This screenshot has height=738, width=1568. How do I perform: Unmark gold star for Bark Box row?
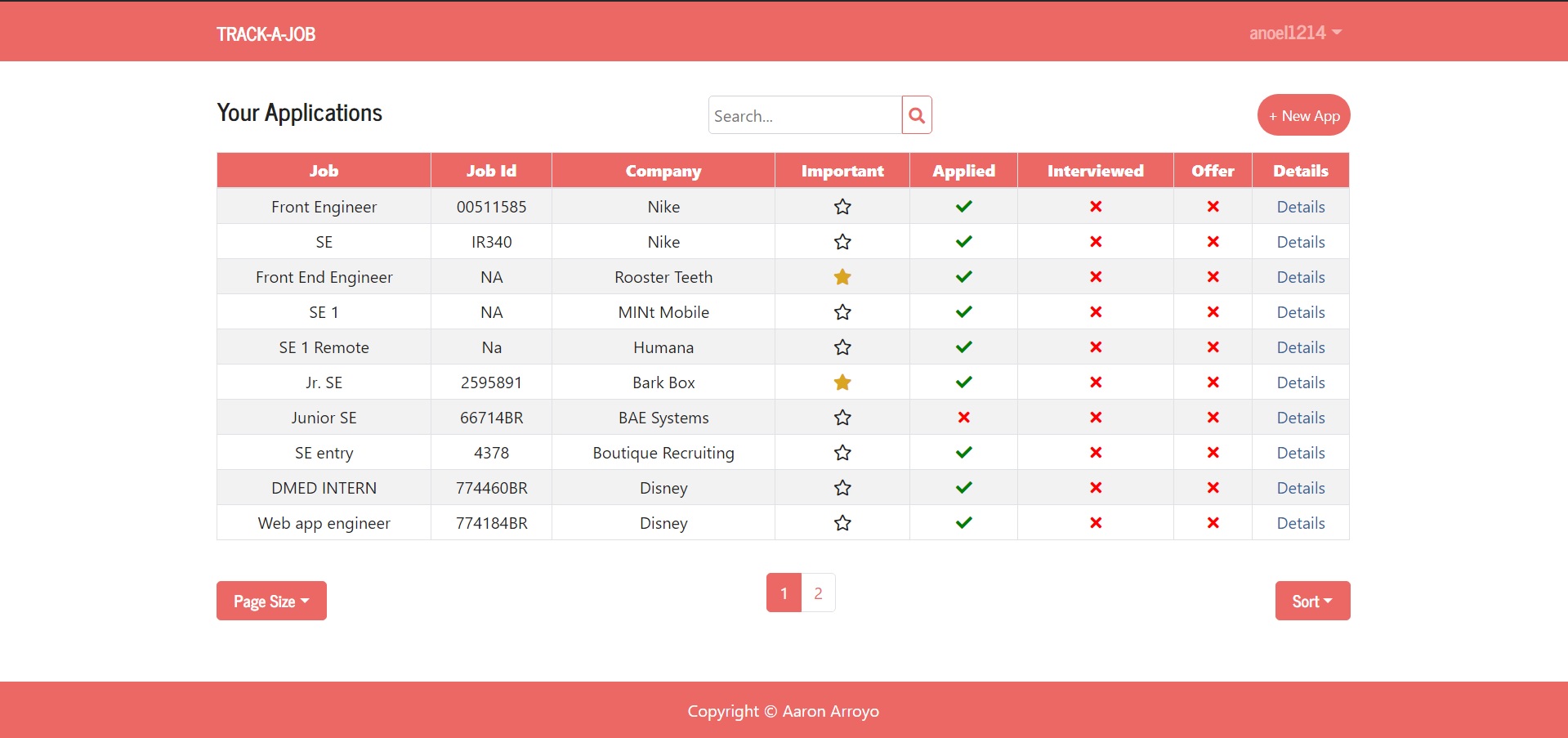pos(842,382)
